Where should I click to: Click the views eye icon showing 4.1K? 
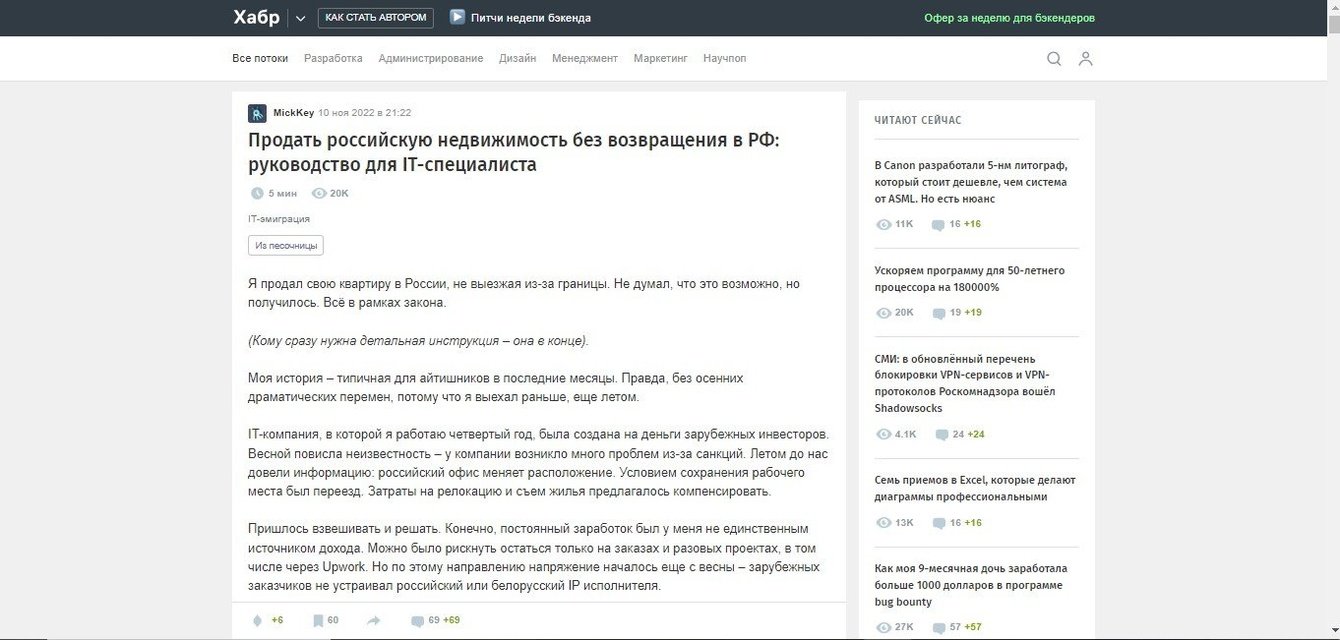(x=883, y=435)
